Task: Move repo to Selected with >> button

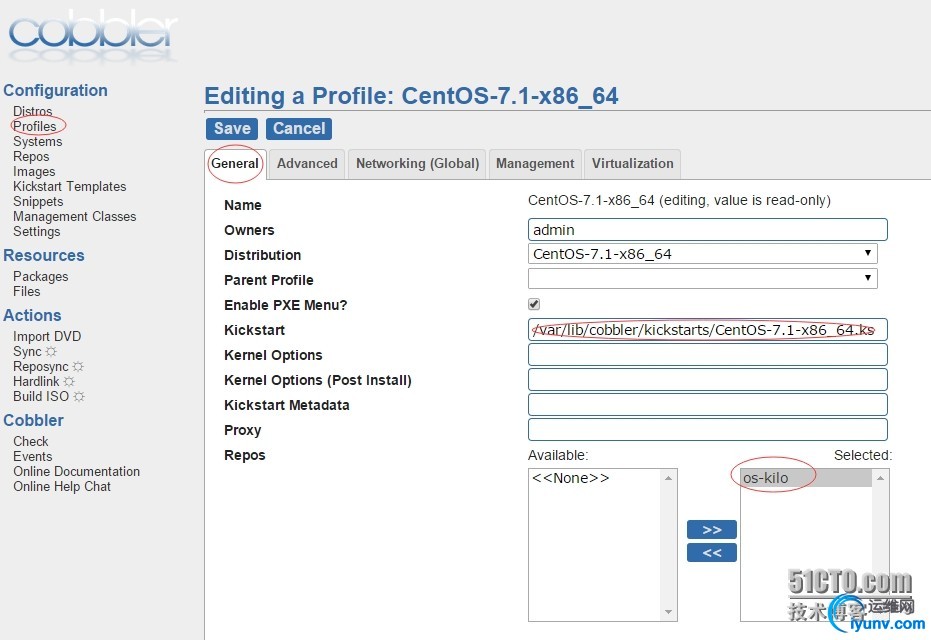Action: (712, 530)
